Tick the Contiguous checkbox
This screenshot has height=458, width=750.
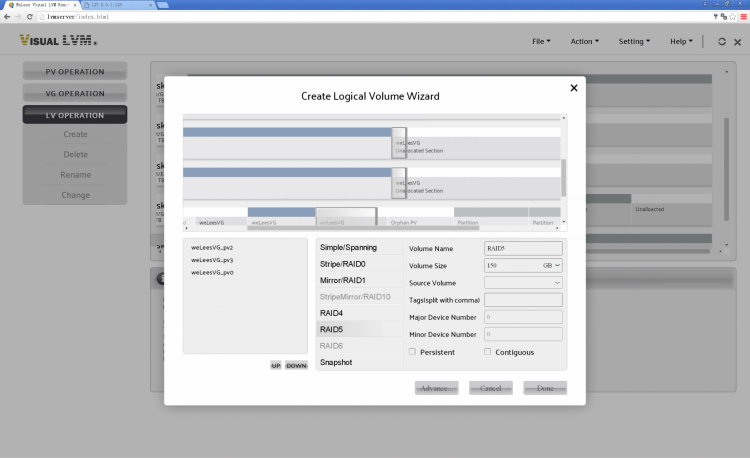[488, 352]
